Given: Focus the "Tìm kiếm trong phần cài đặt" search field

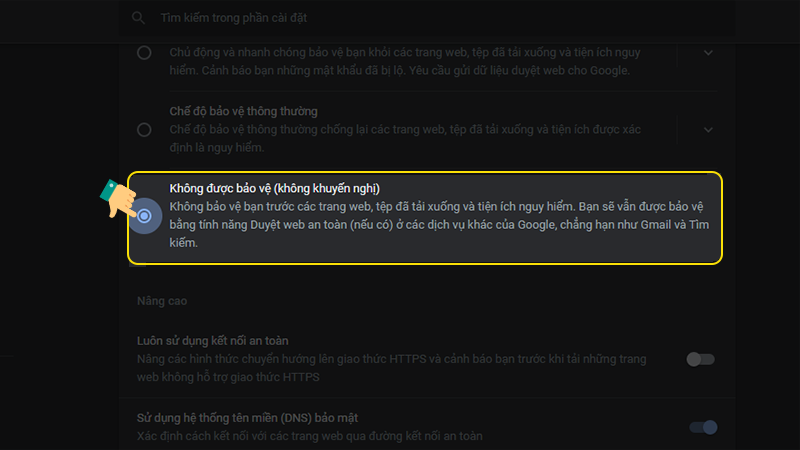Looking at the screenshot, I should [428, 18].
